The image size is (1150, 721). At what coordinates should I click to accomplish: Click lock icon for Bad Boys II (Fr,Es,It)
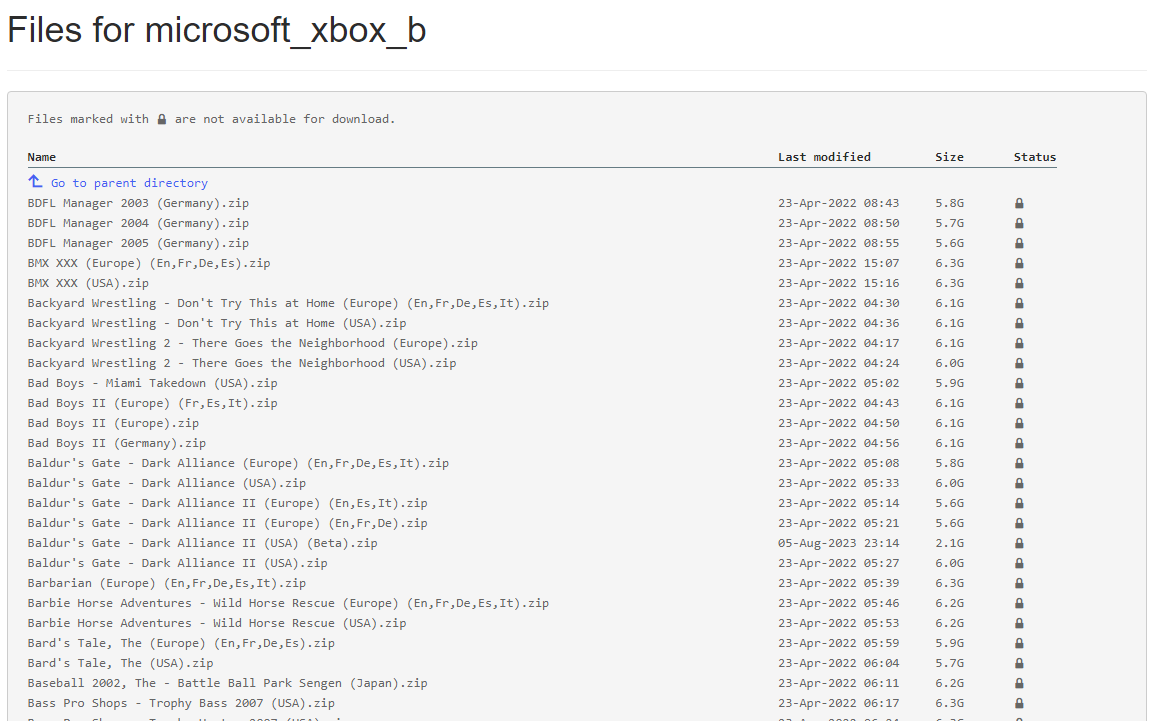[1019, 403]
